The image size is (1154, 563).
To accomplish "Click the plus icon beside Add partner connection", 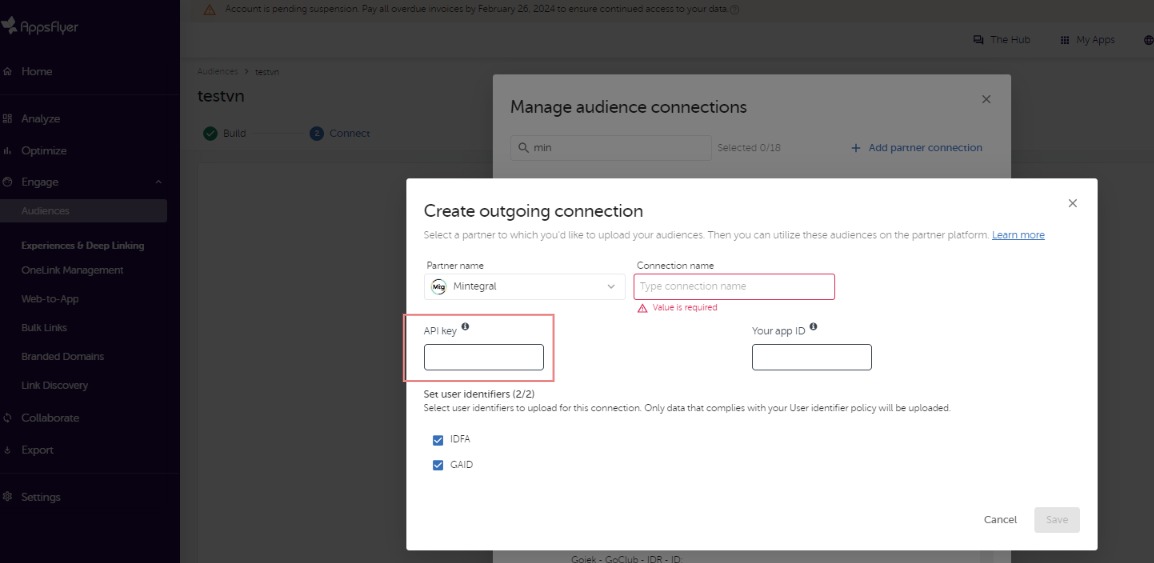I will click(x=856, y=148).
